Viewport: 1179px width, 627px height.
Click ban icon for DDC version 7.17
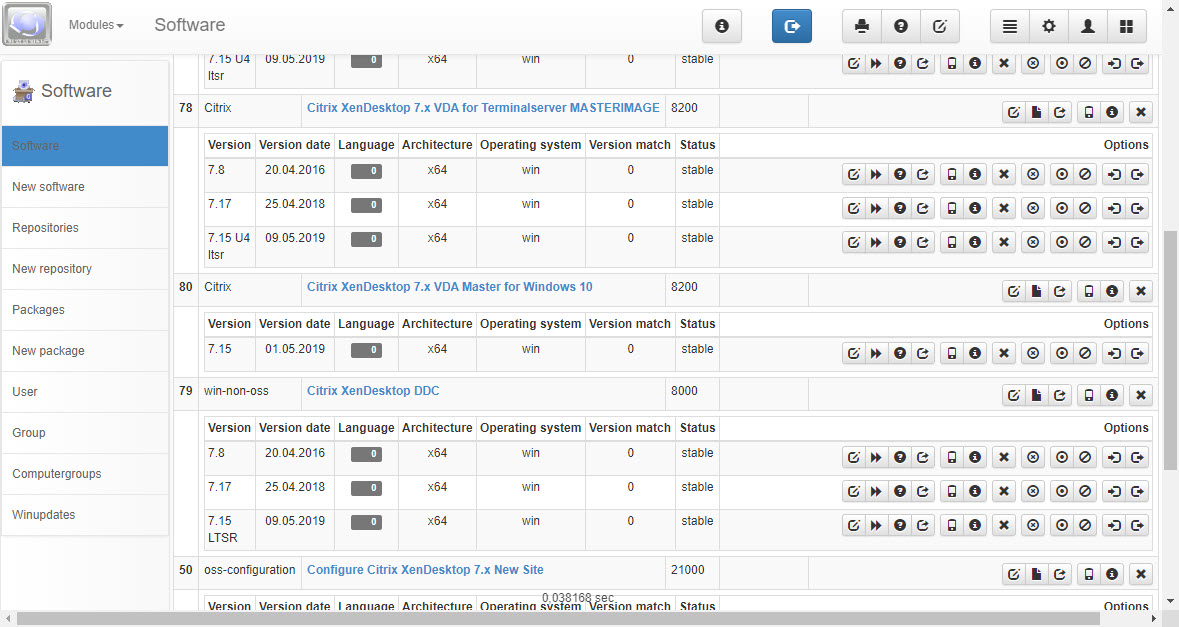coord(1085,491)
